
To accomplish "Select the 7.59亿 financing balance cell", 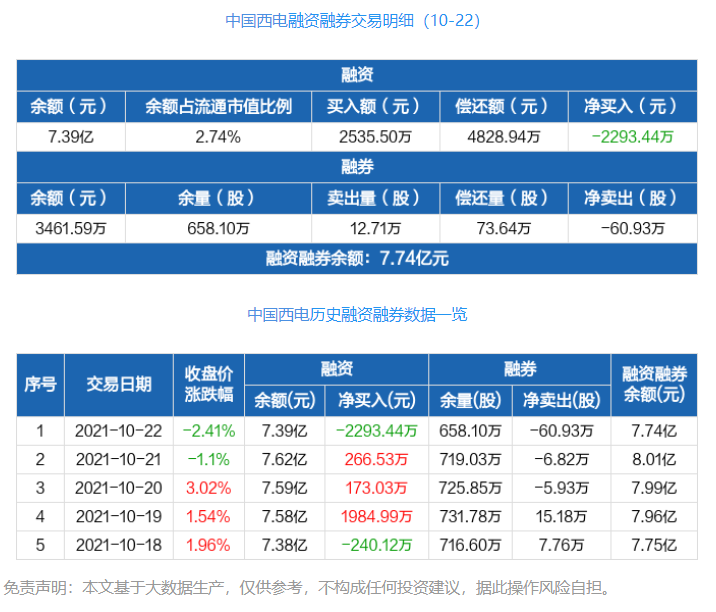I will (x=284, y=488).
